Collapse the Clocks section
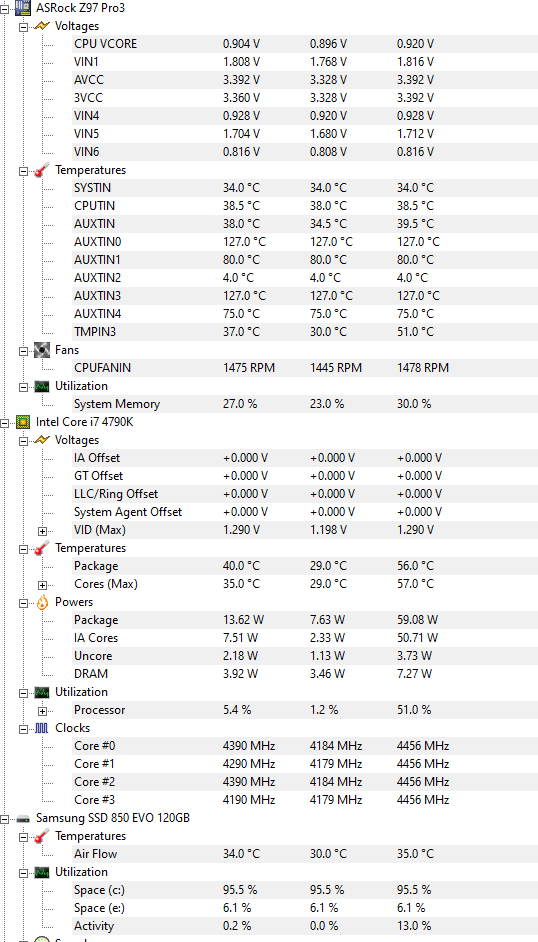This screenshot has height=942, width=538. tap(23, 729)
